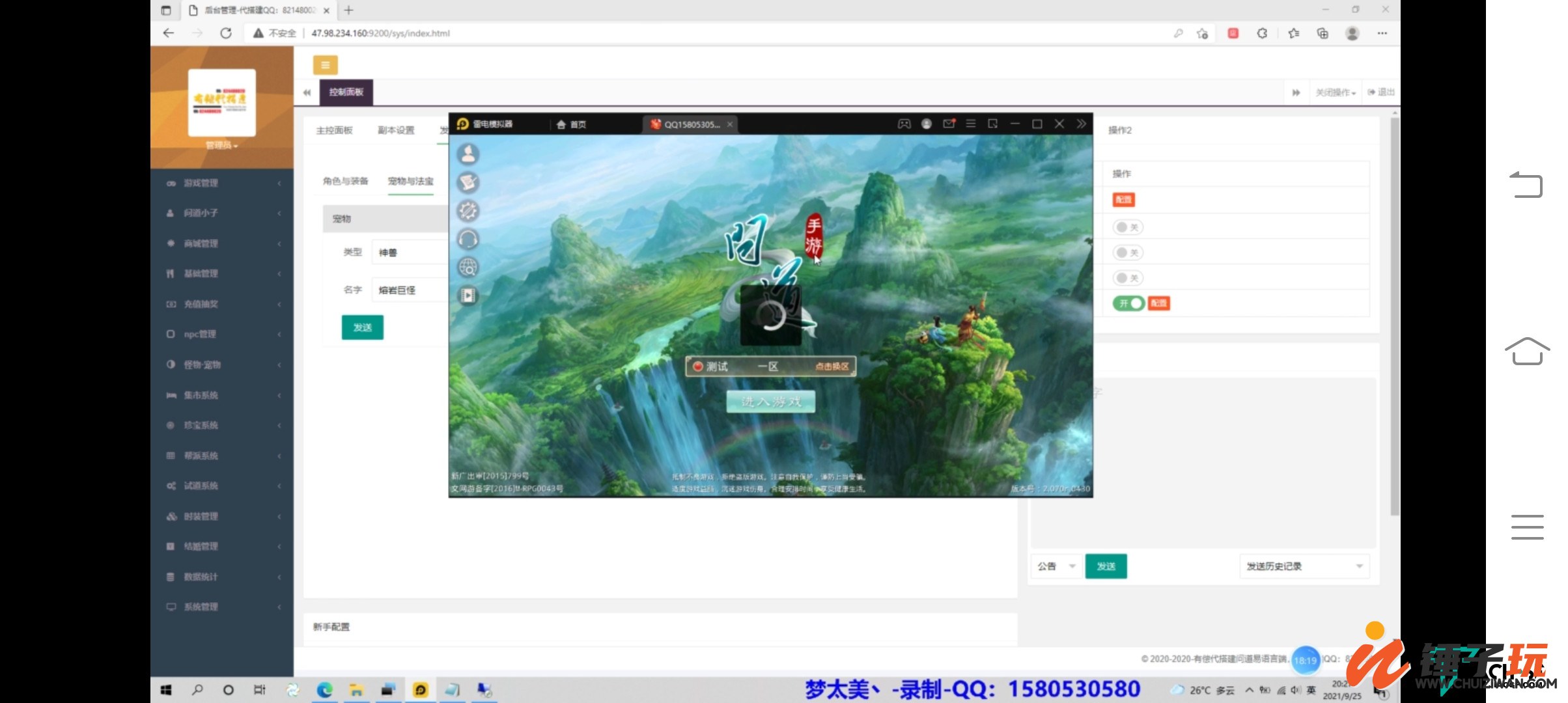Click the in-game account avatar icon
This screenshot has height=703, width=1568.
coord(468,154)
